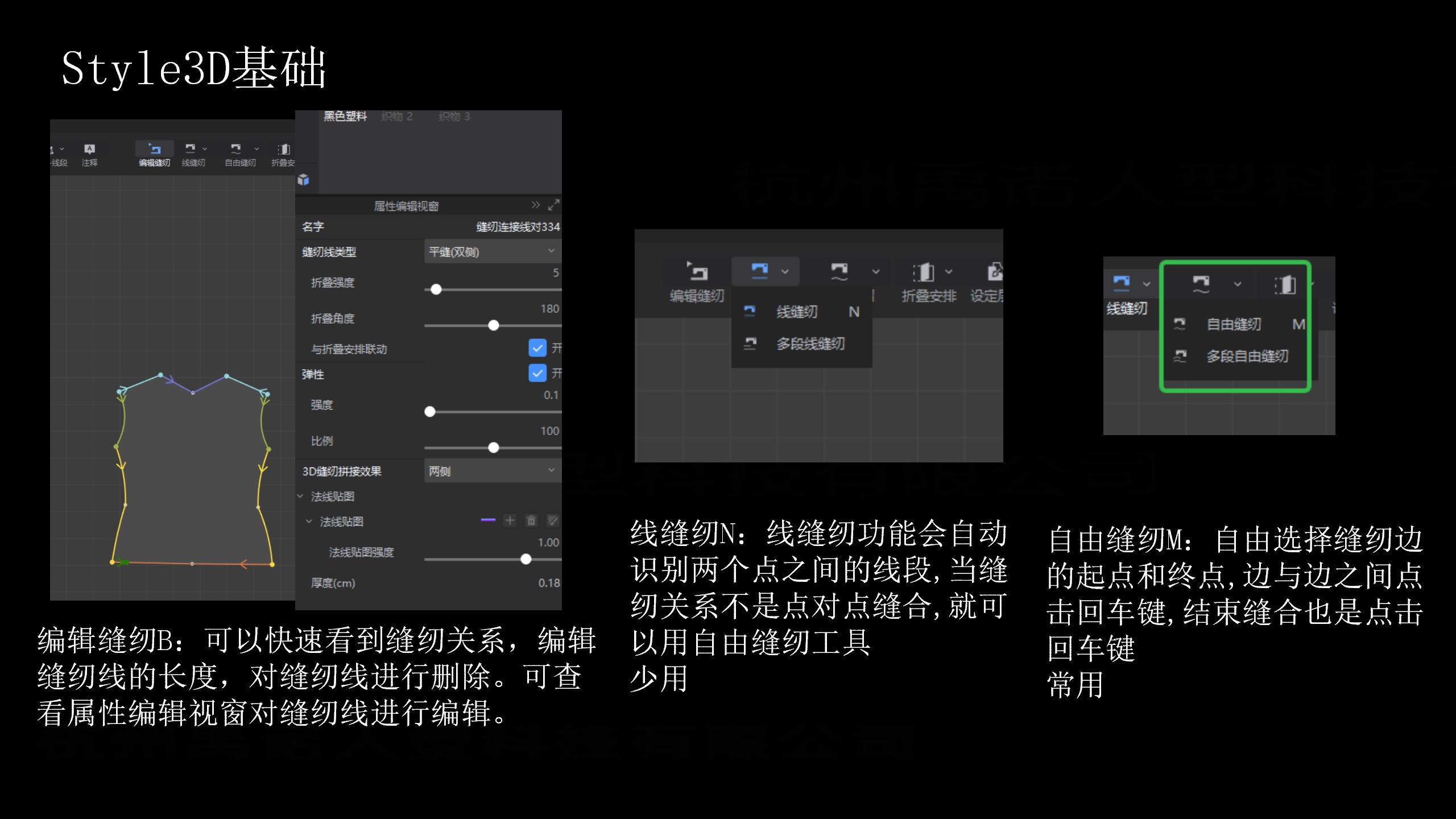The image size is (1456, 819).
Task: Open the 3D缝纫拼接效果 dropdown showing 两侧
Action: 493,471
